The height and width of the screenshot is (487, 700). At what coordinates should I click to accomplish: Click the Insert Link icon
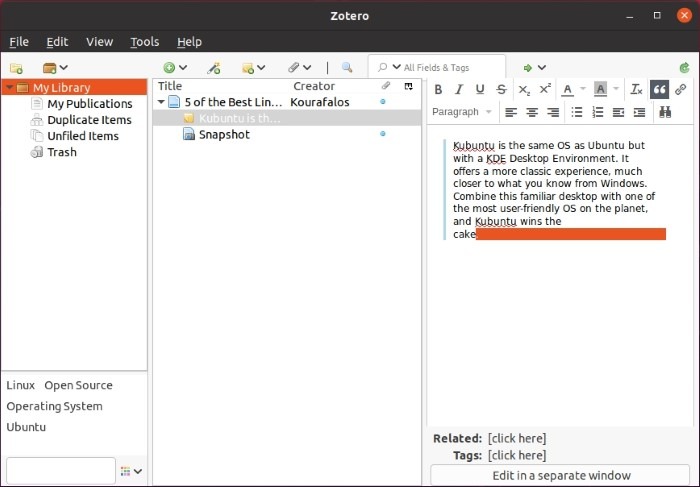(681, 90)
